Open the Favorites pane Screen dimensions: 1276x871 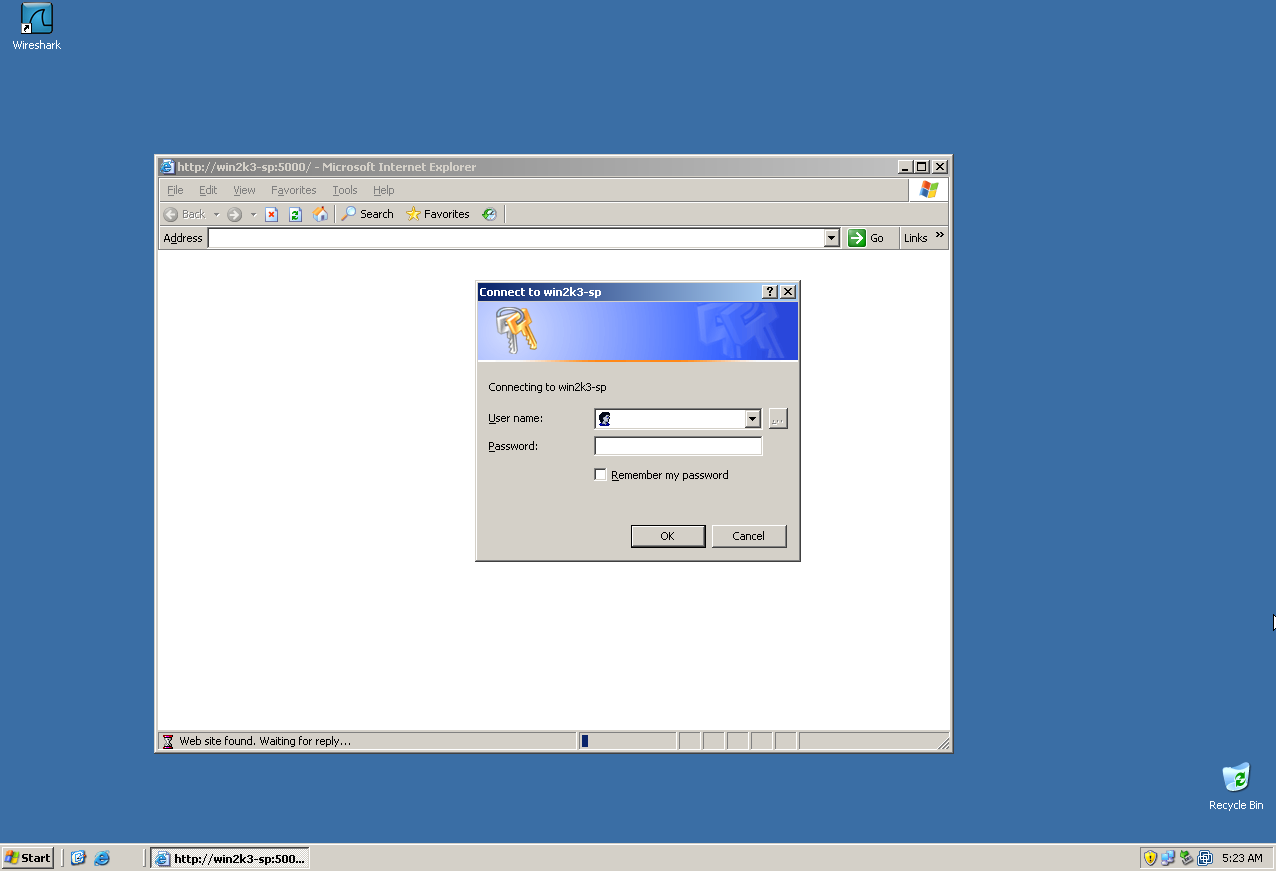click(x=440, y=213)
